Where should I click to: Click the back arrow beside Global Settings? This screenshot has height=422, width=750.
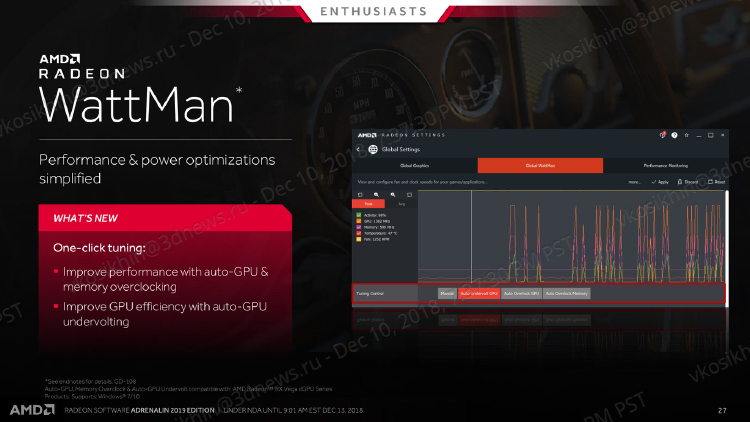[359, 150]
